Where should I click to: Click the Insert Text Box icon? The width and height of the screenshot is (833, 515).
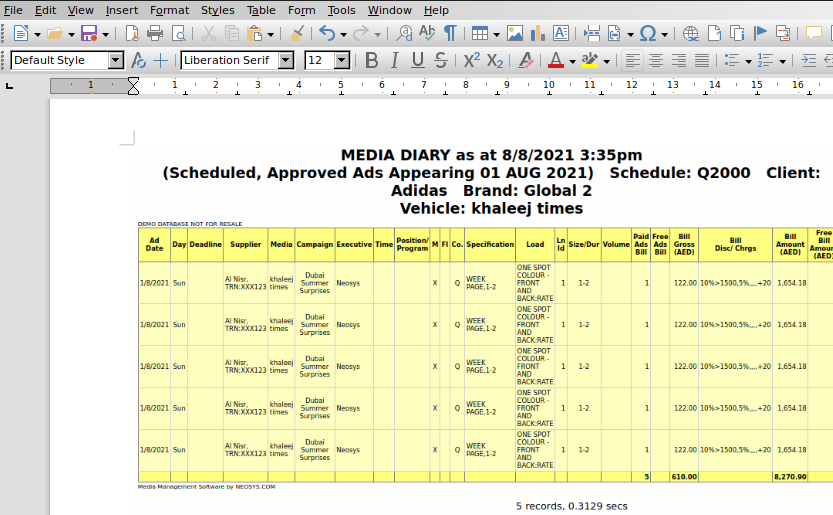[x=561, y=33]
